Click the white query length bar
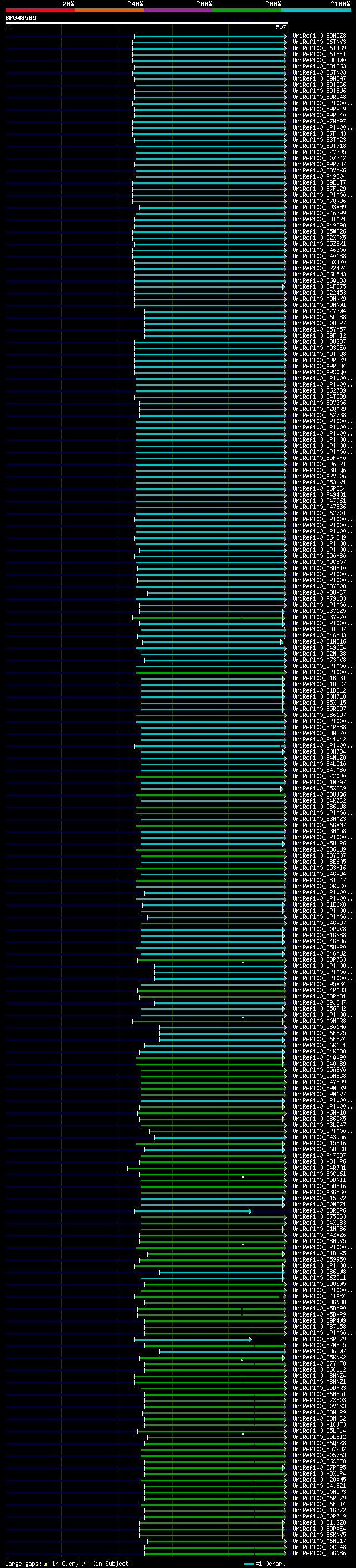The height and width of the screenshot is (1568, 356). (147, 22)
